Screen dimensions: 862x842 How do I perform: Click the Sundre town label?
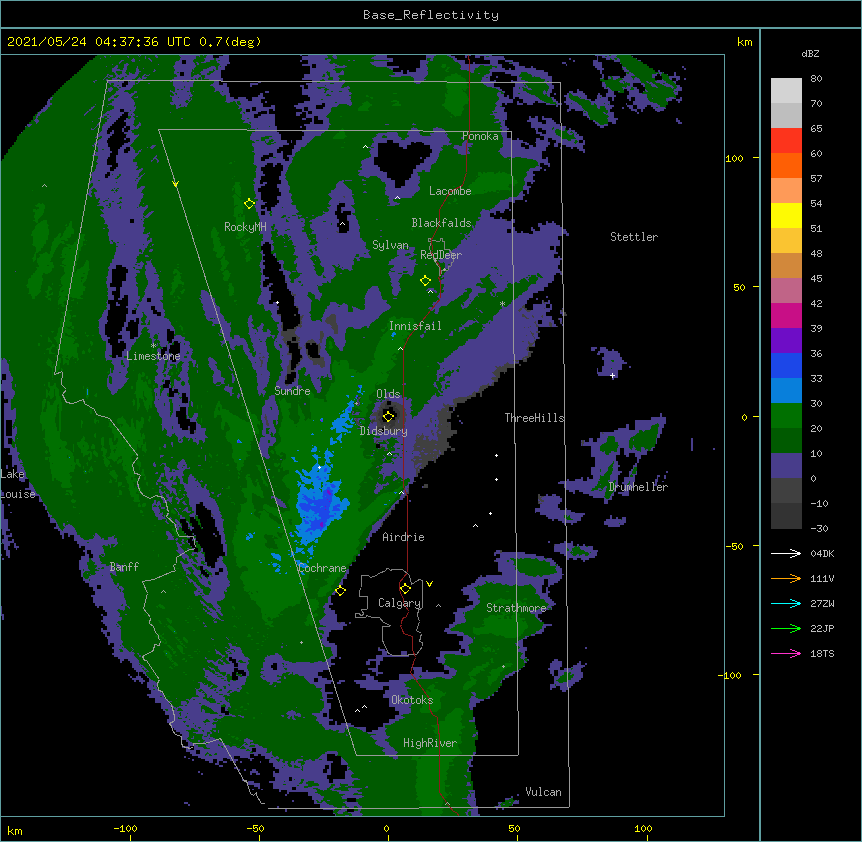point(292,391)
